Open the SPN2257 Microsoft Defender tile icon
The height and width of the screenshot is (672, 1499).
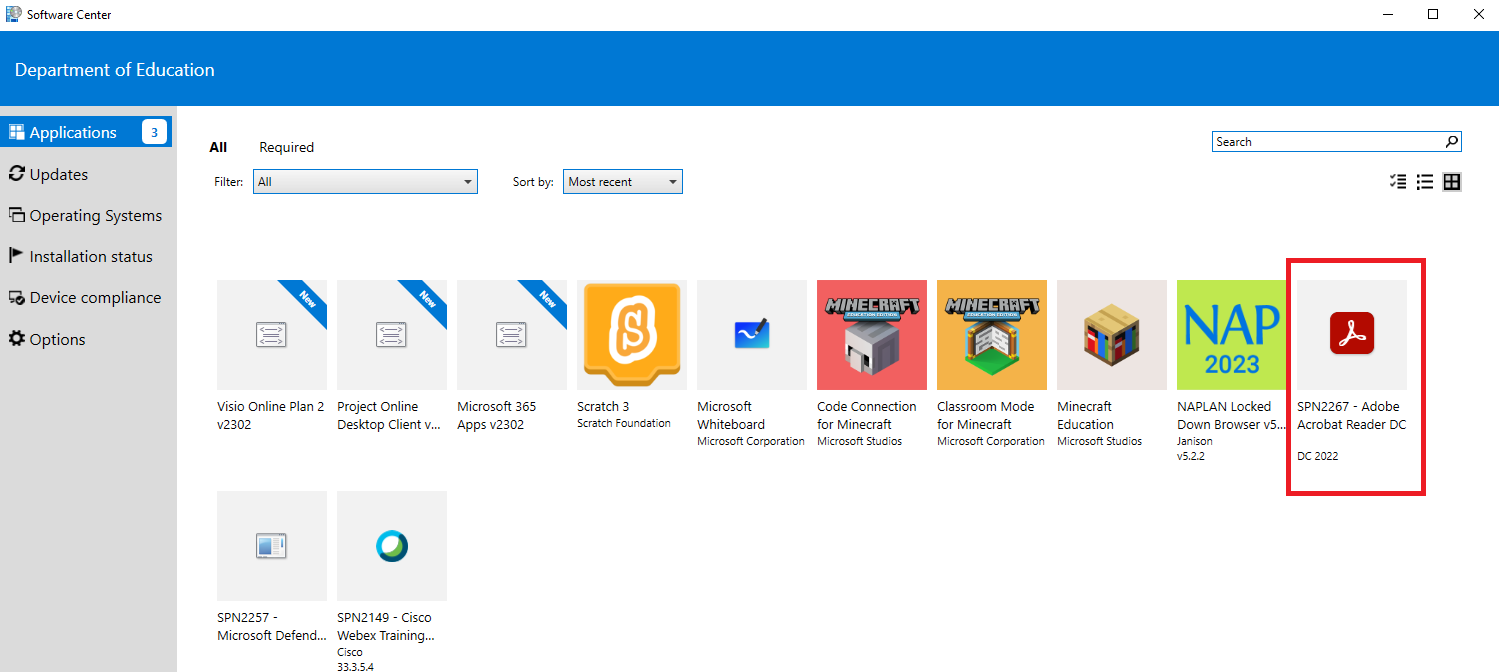tap(272, 546)
